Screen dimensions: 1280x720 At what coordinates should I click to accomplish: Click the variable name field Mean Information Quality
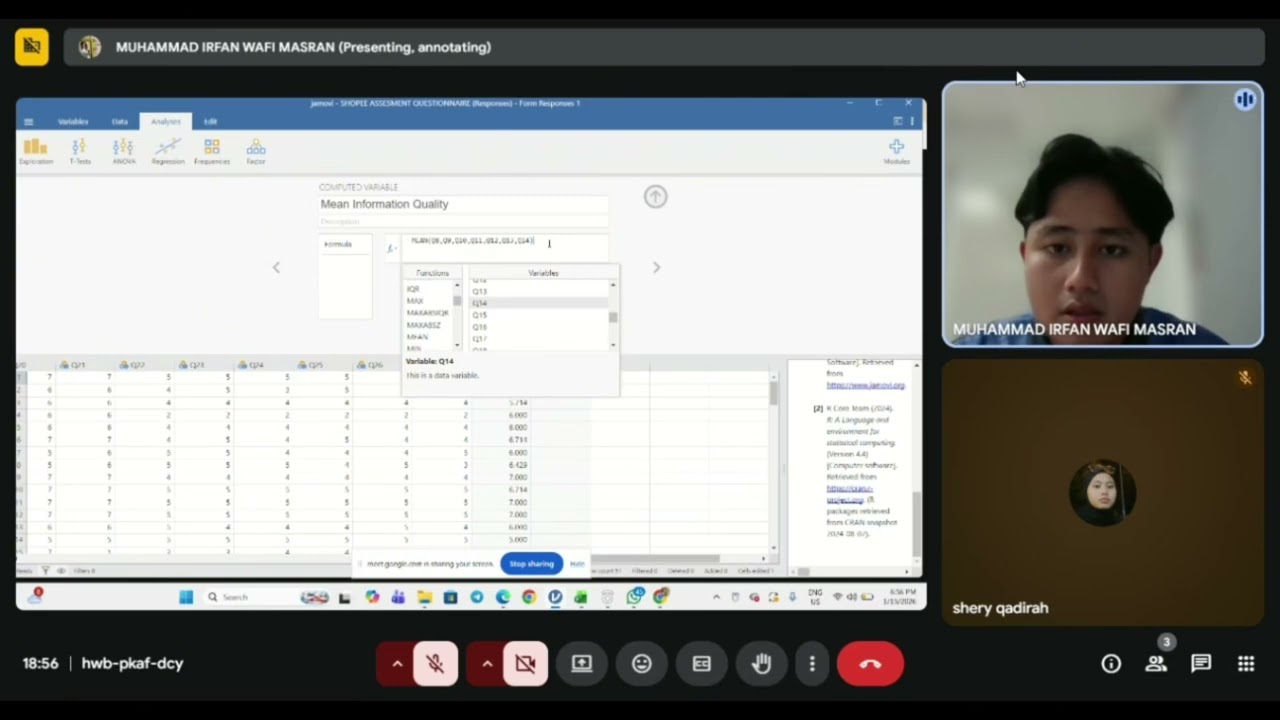pos(464,204)
